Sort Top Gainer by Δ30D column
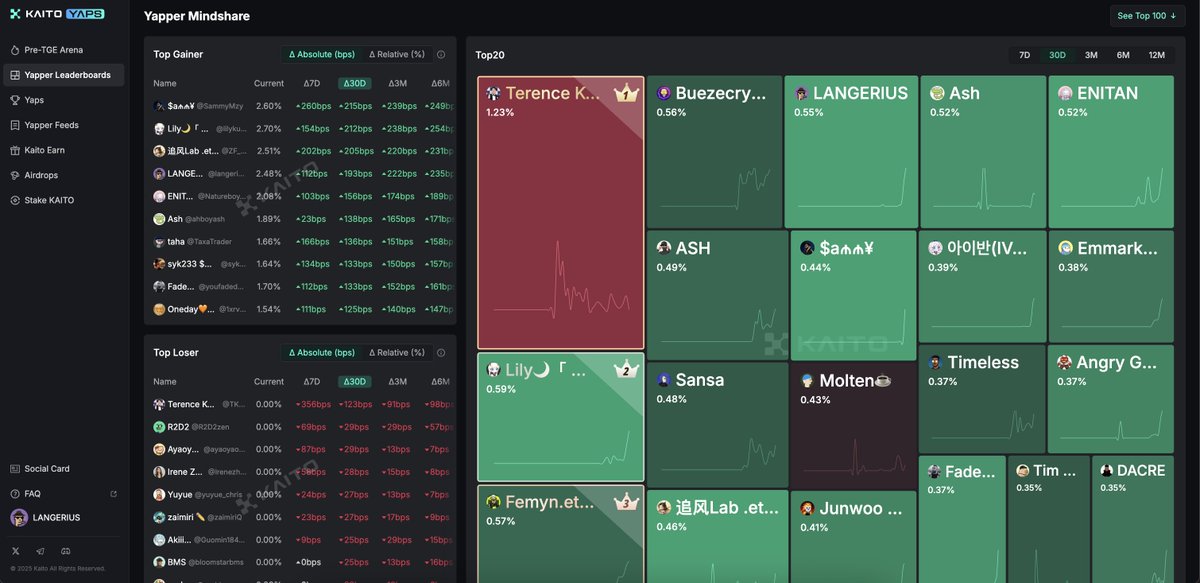 (x=354, y=84)
